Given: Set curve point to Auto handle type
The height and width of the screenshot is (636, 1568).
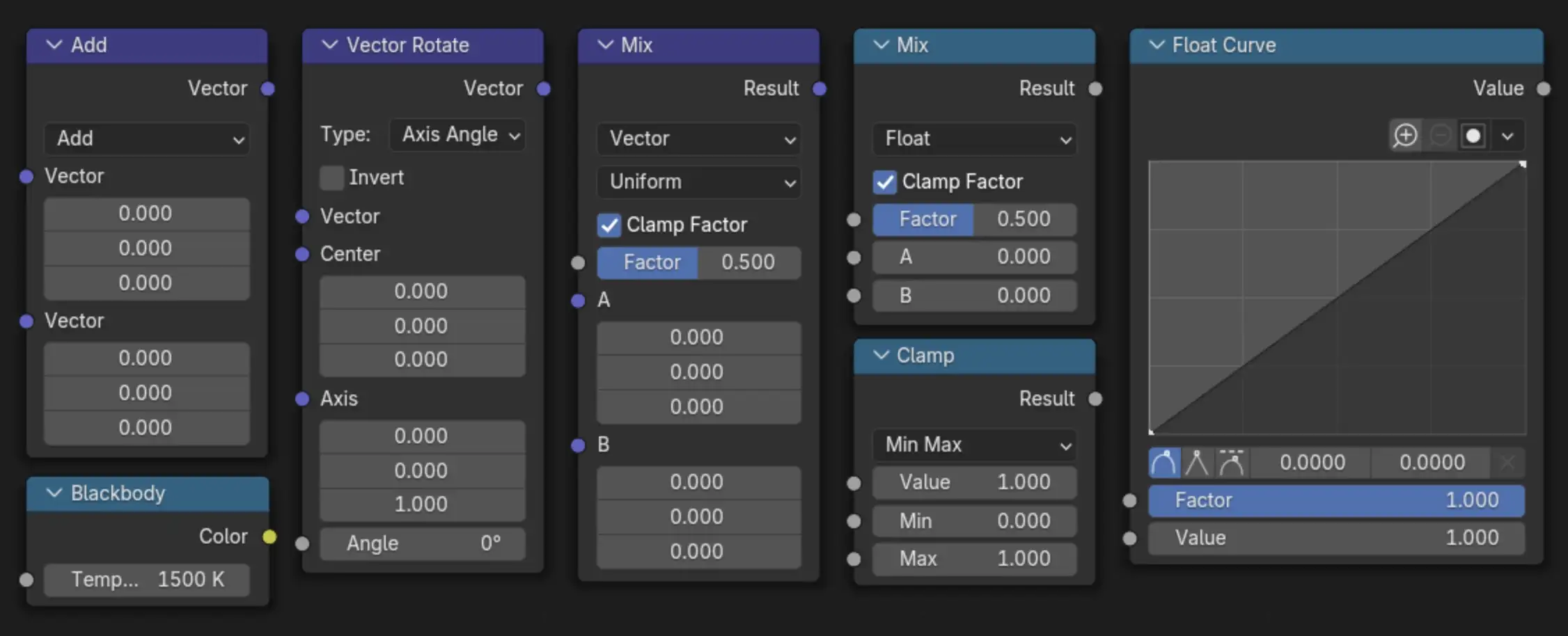Looking at the screenshot, I should pos(1163,461).
